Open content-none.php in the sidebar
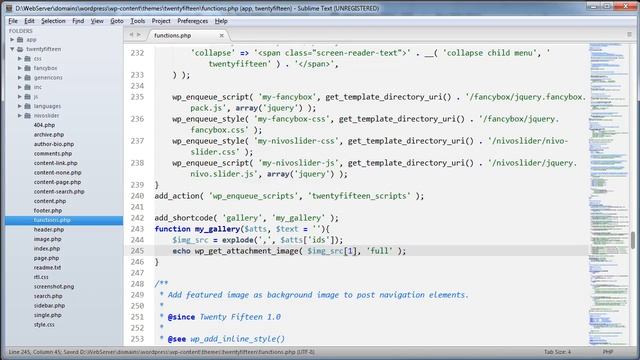640x360 pixels. tap(58, 173)
